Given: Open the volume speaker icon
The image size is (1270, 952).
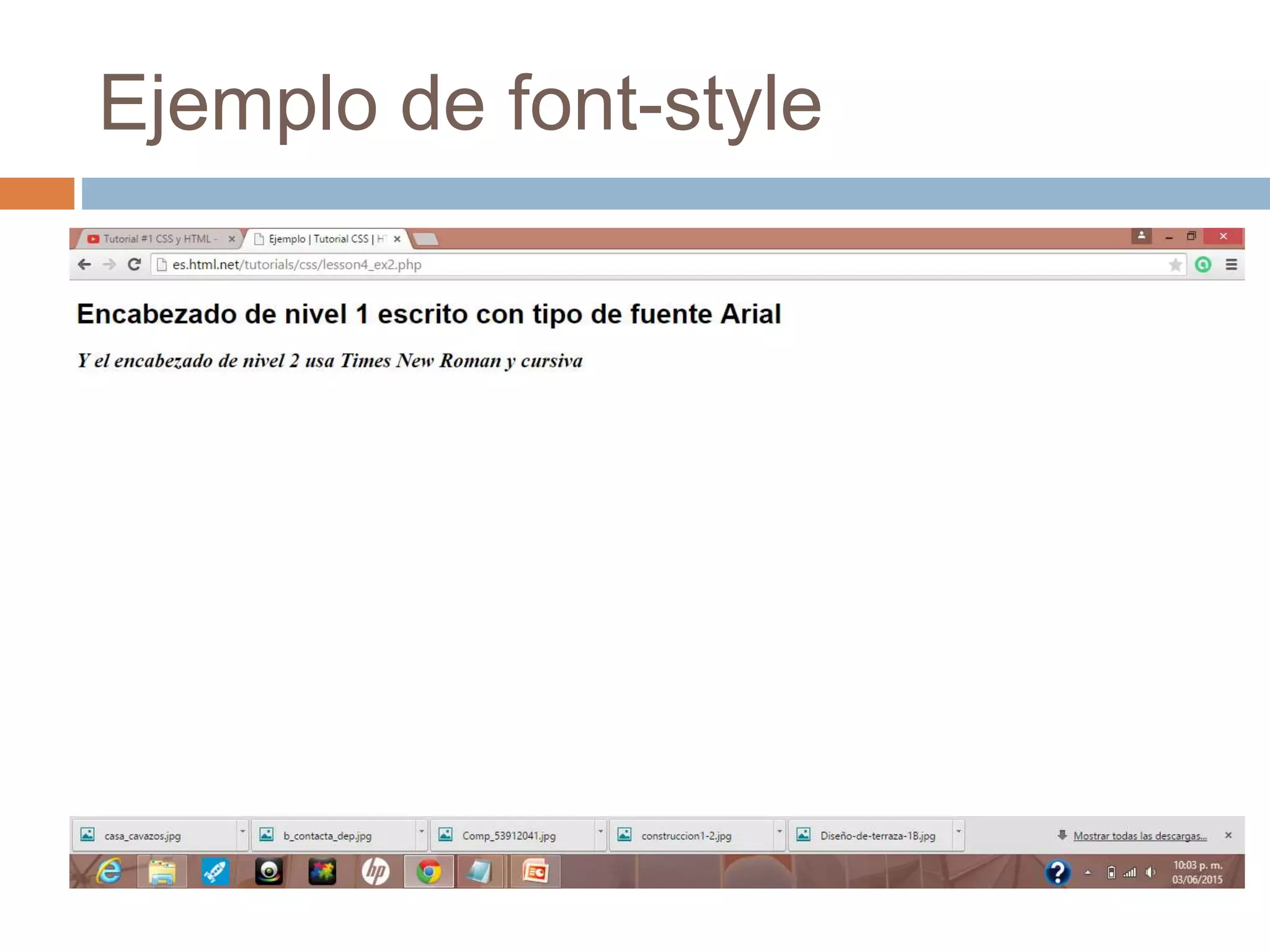Looking at the screenshot, I should 1150,873.
